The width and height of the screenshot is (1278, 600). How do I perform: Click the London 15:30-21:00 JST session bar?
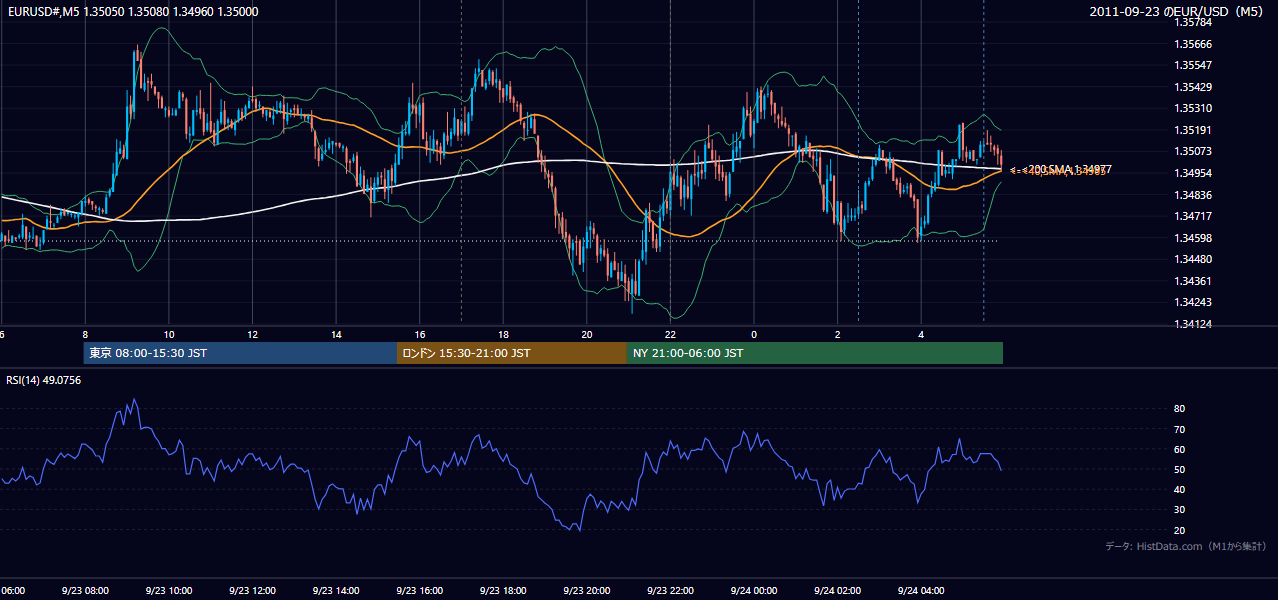click(x=512, y=353)
